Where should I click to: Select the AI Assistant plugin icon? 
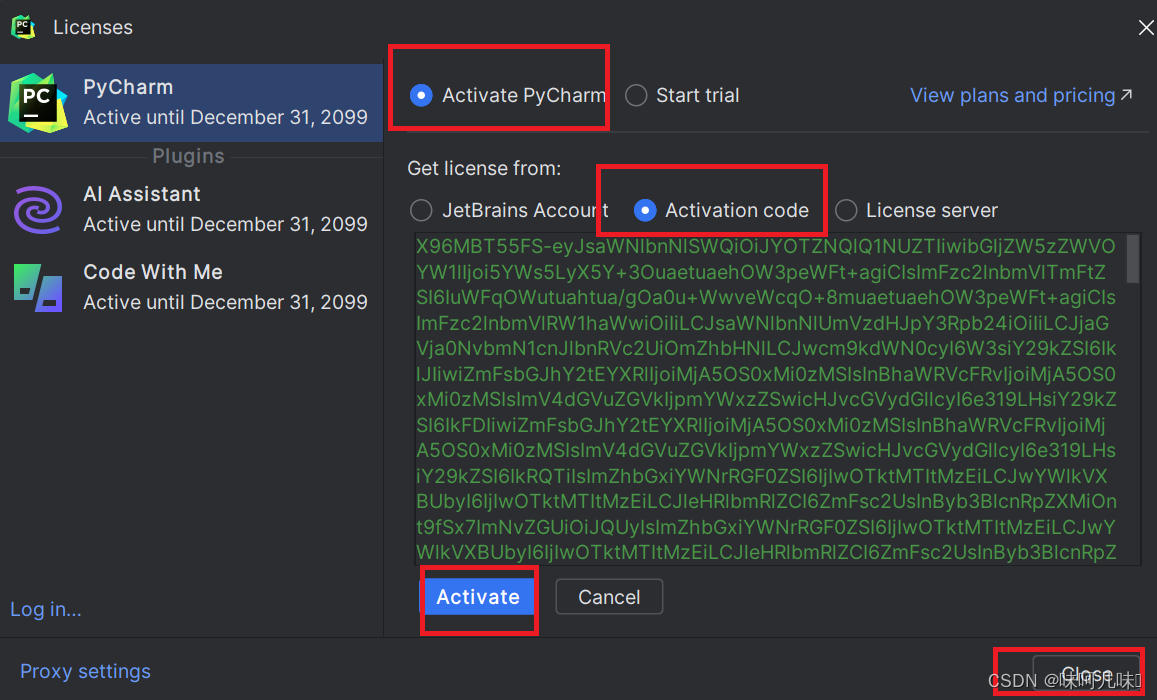pyautogui.click(x=38, y=209)
